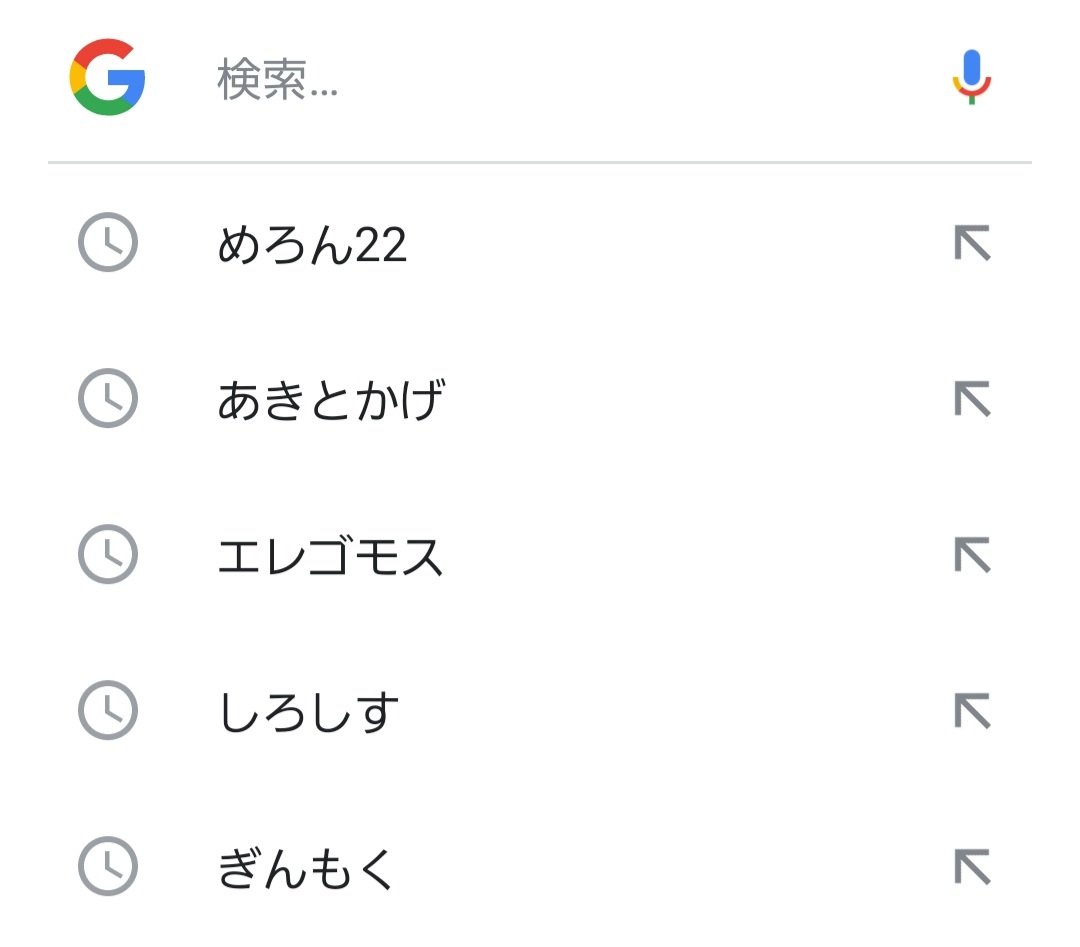Open the あきとかげ recent search
Viewport: 1080px width, 947px height.
coord(330,400)
